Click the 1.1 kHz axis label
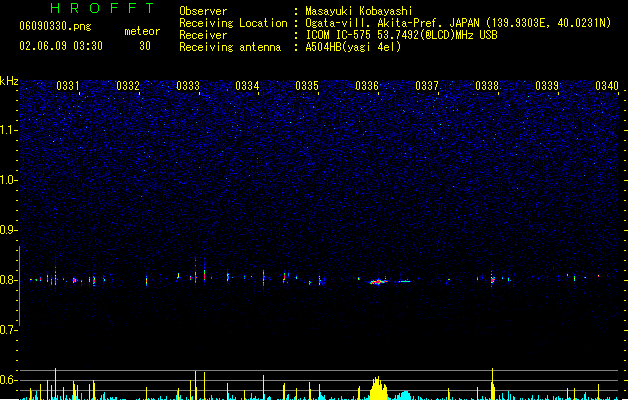Viewport: 629px width, 400px height. [8, 130]
